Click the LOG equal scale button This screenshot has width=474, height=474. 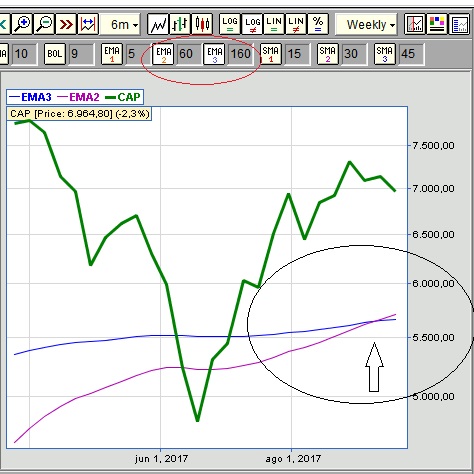[230, 24]
